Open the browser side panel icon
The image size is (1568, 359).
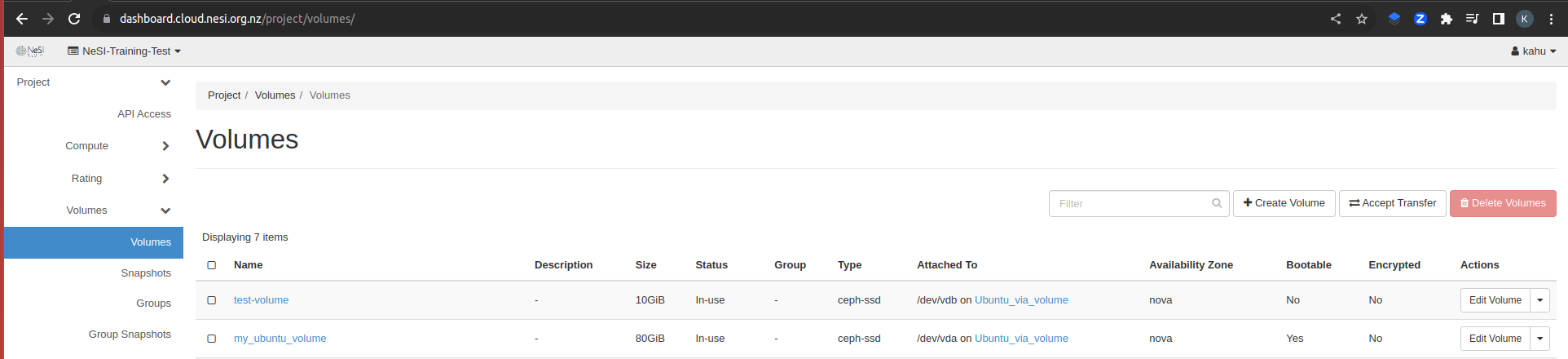click(x=1498, y=19)
